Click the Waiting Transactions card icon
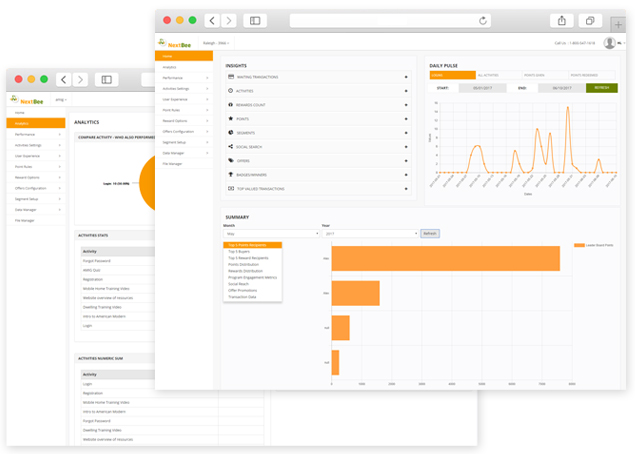The height and width of the screenshot is (454, 635). [x=231, y=77]
